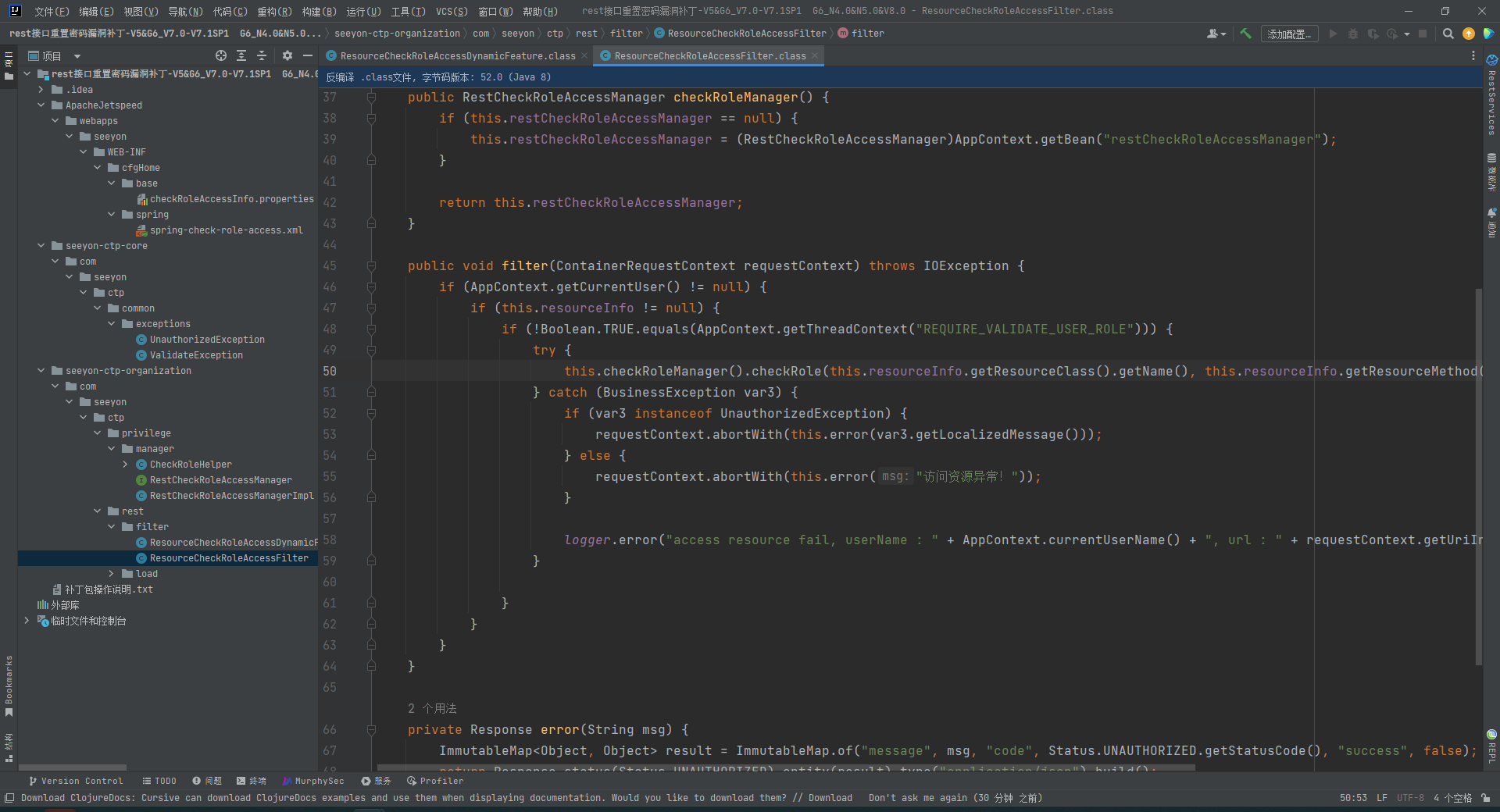Toggle fold marker on line 45 filter method

click(372, 266)
